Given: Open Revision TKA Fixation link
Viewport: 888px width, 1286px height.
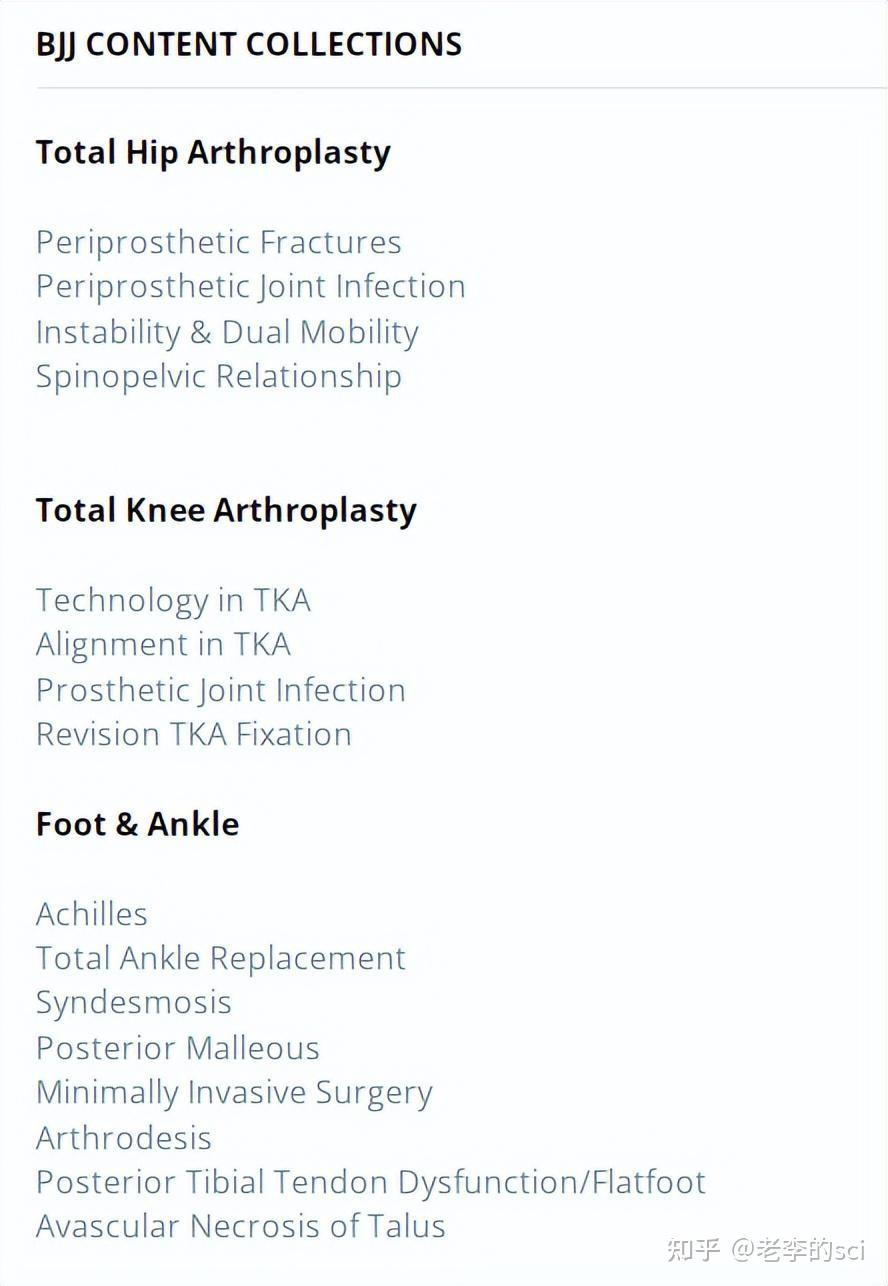Looking at the screenshot, I should tap(193, 734).
